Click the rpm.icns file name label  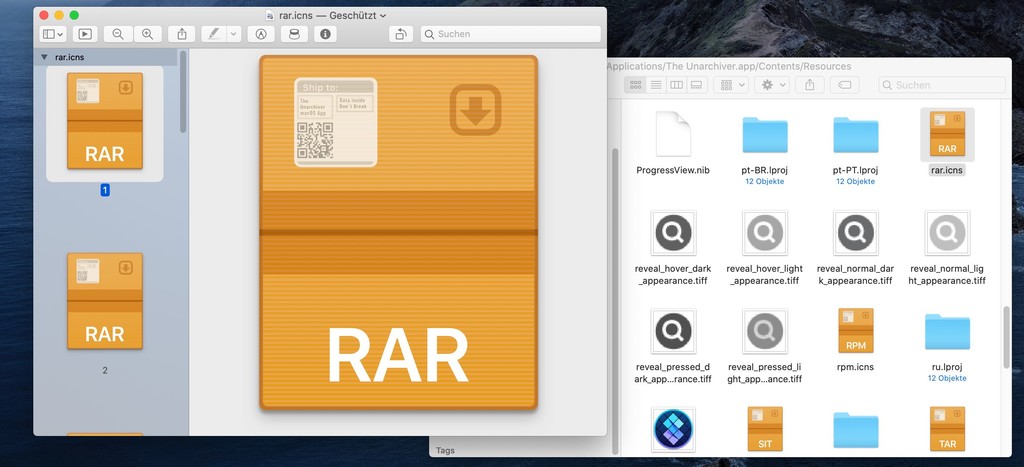pos(856,366)
